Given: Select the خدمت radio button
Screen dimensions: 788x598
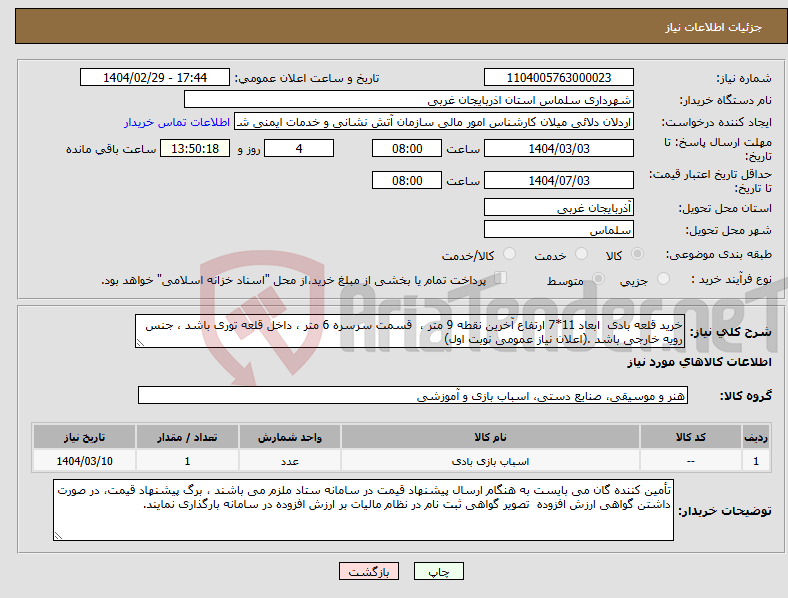Looking at the screenshot, I should (581, 254).
